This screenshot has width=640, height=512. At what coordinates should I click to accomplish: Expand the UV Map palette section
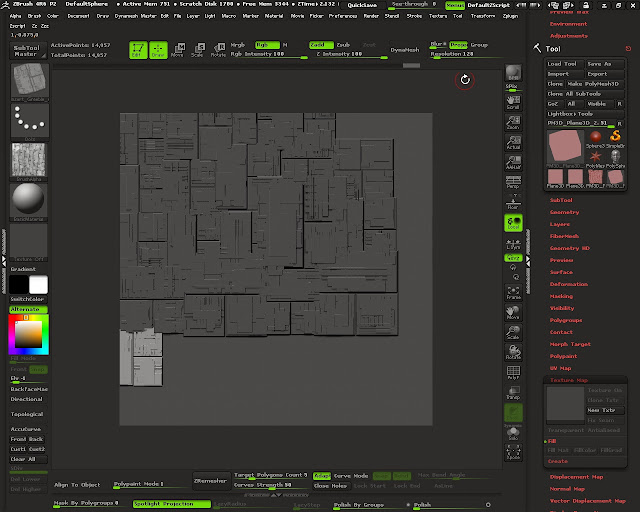tap(560, 368)
